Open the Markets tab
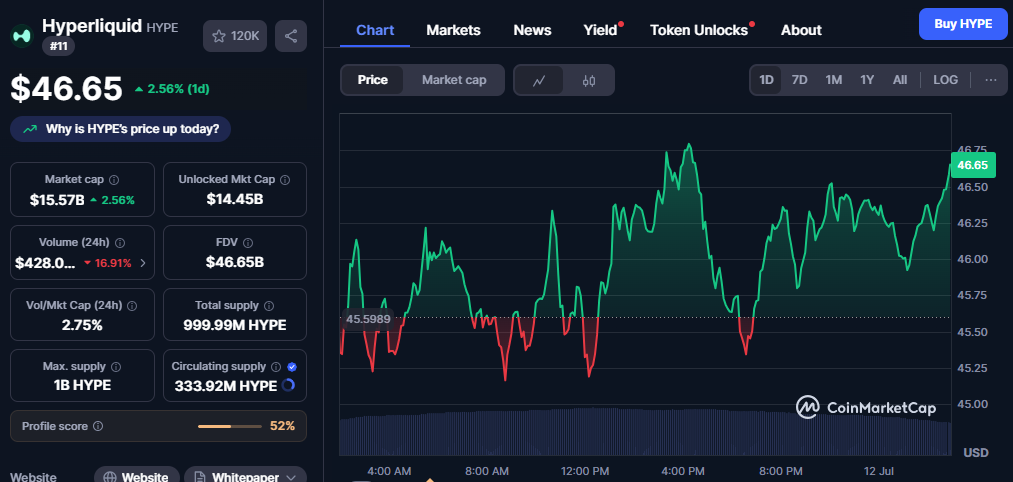 click(x=454, y=30)
